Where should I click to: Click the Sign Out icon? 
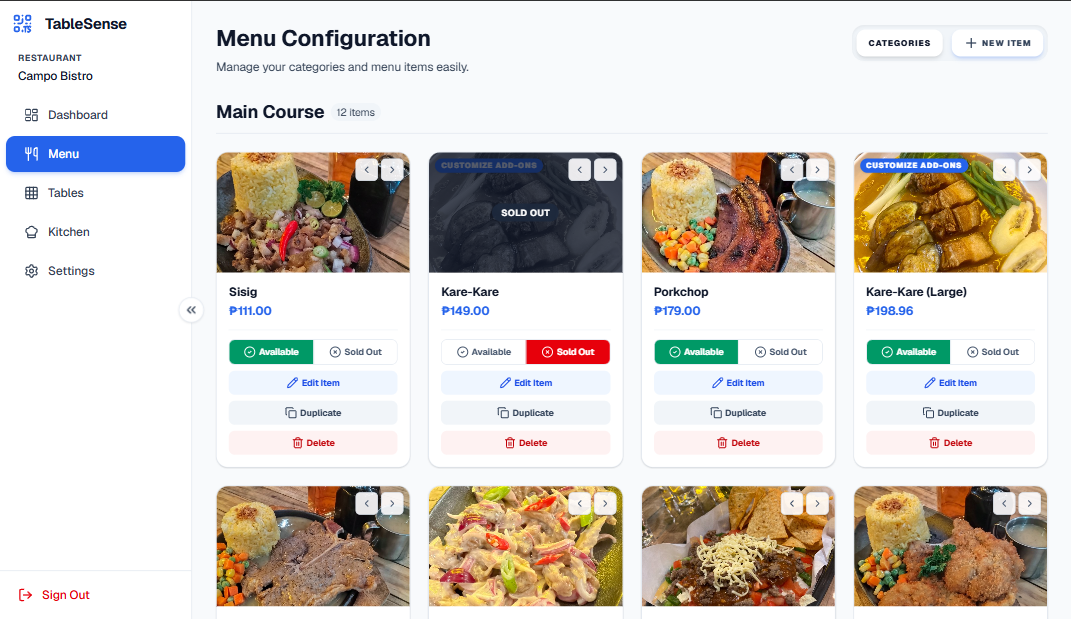[x=25, y=594]
